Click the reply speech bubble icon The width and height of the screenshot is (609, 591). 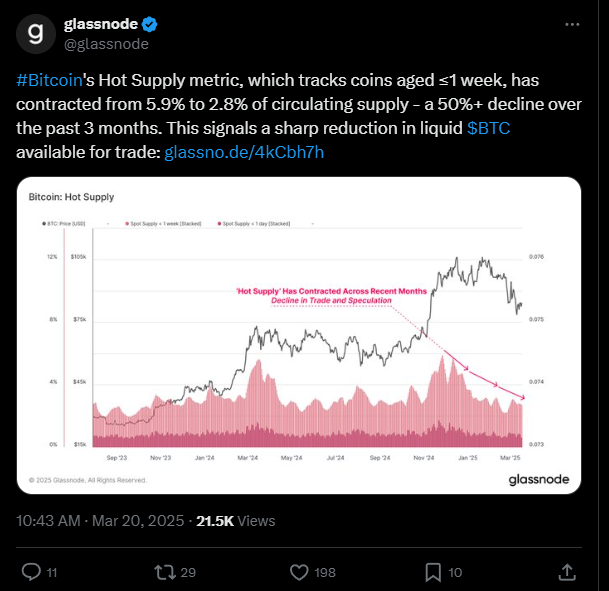31,572
